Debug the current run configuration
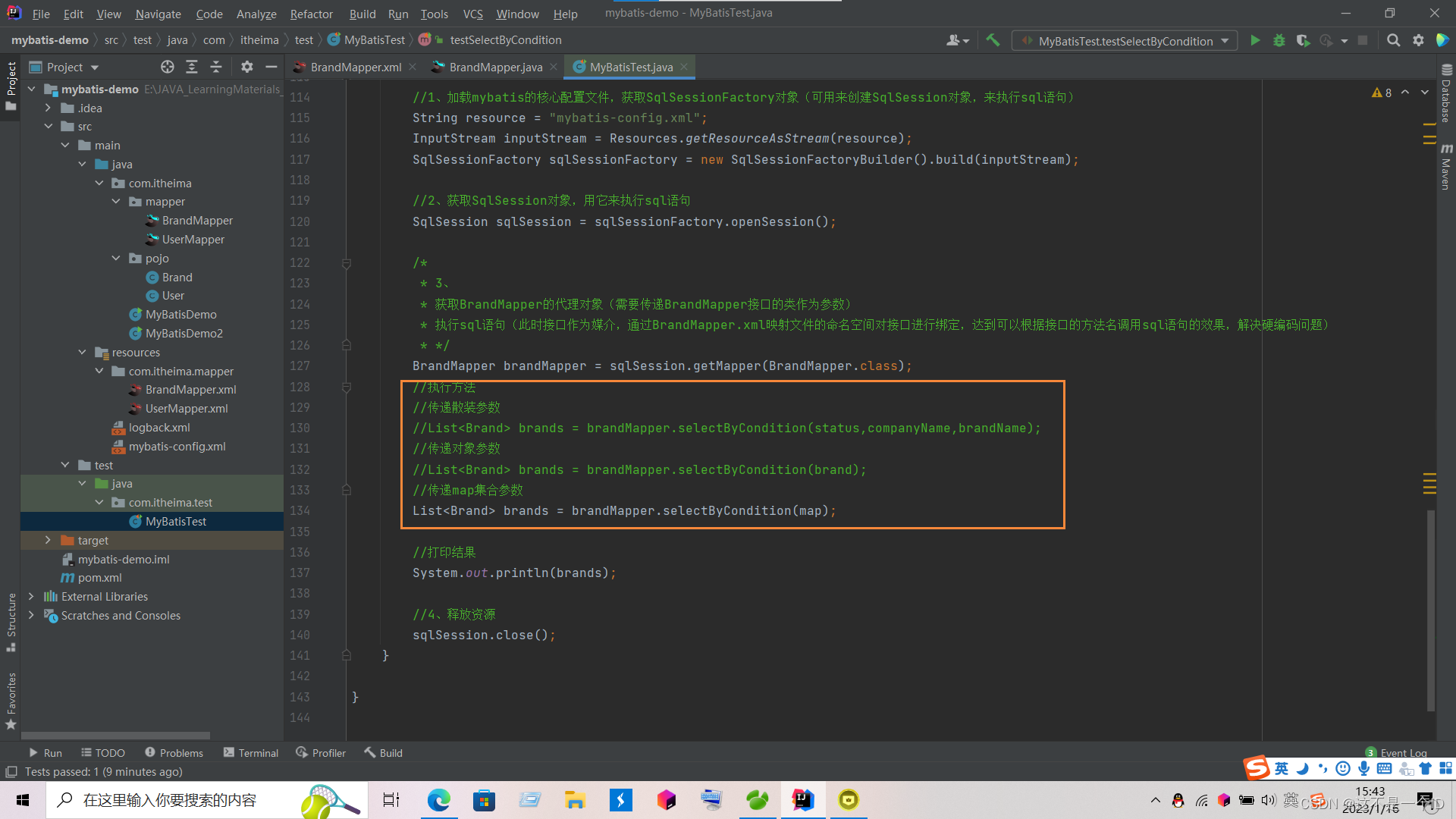The height and width of the screenshot is (819, 1456). (x=1279, y=41)
